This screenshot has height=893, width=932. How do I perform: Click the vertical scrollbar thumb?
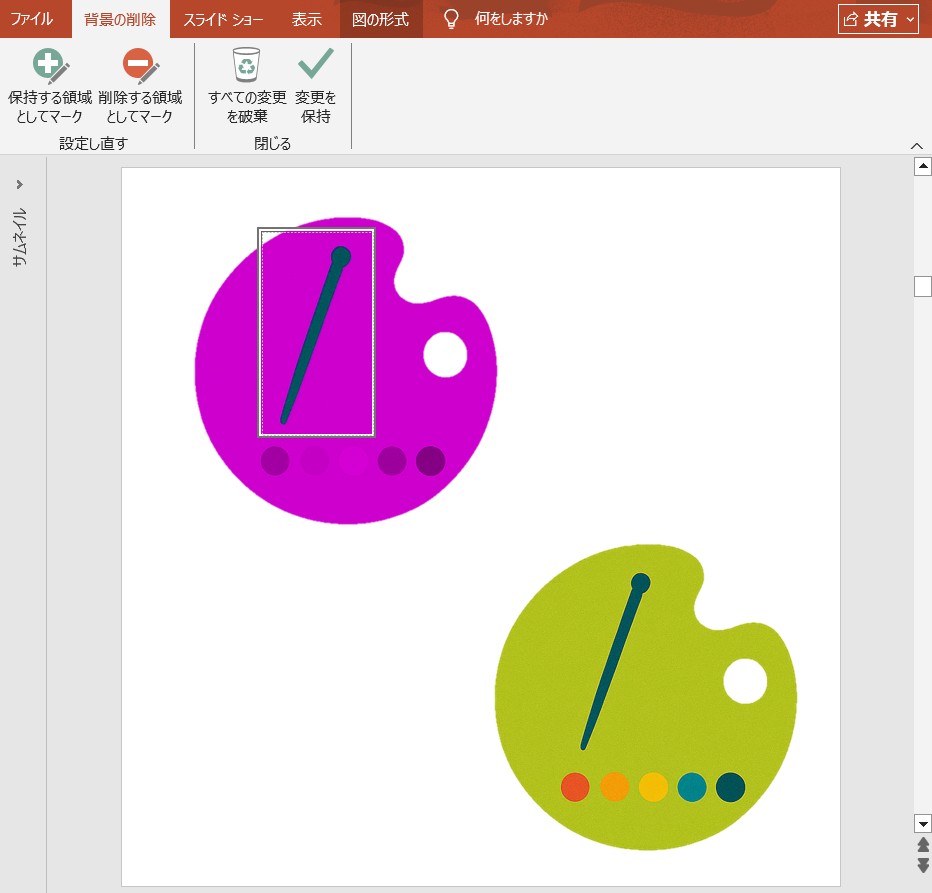[x=922, y=287]
